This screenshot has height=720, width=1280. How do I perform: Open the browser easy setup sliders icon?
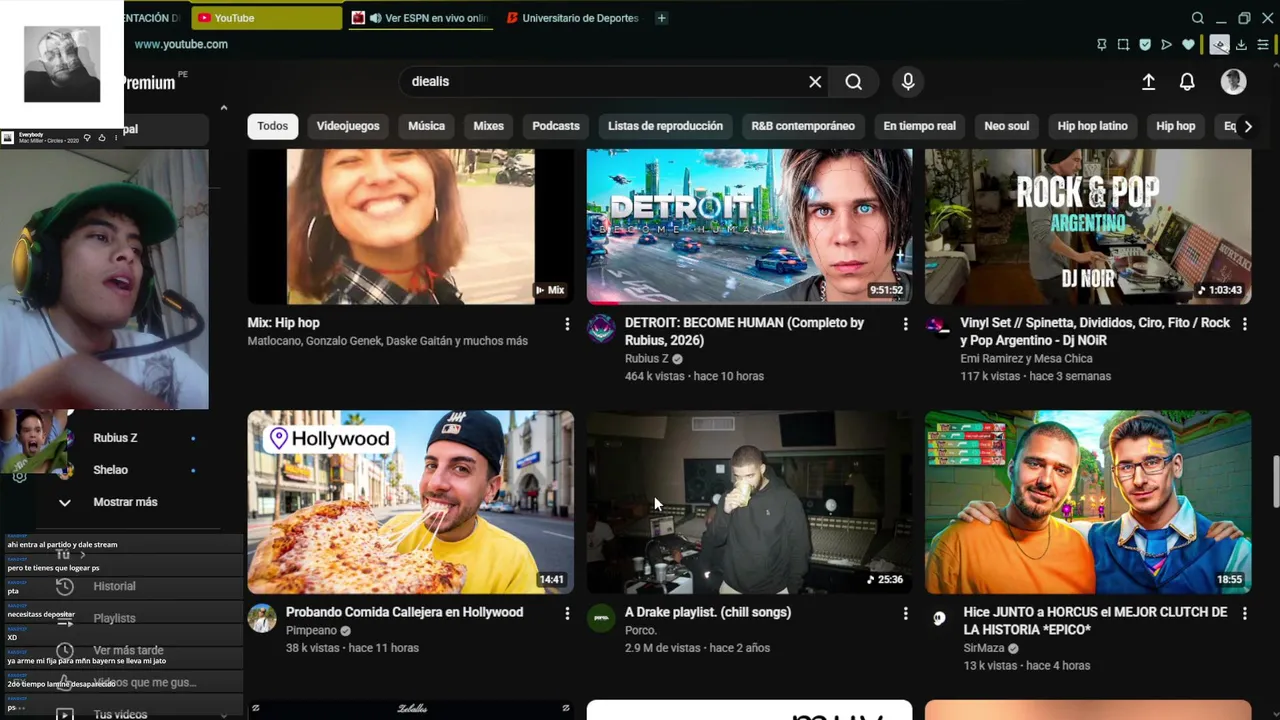(x=1263, y=44)
